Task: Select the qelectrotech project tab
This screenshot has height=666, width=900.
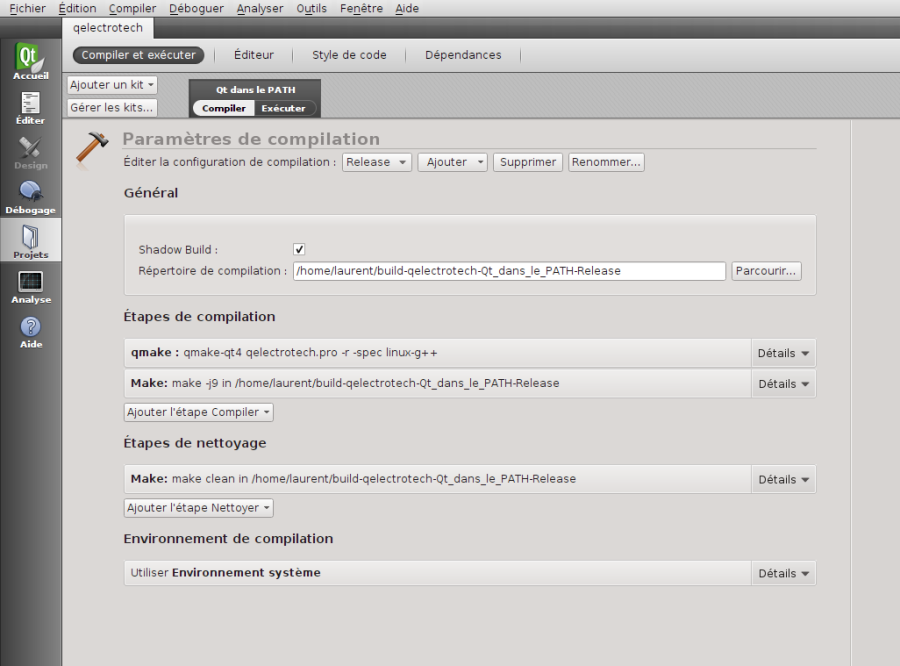Action: (108, 28)
